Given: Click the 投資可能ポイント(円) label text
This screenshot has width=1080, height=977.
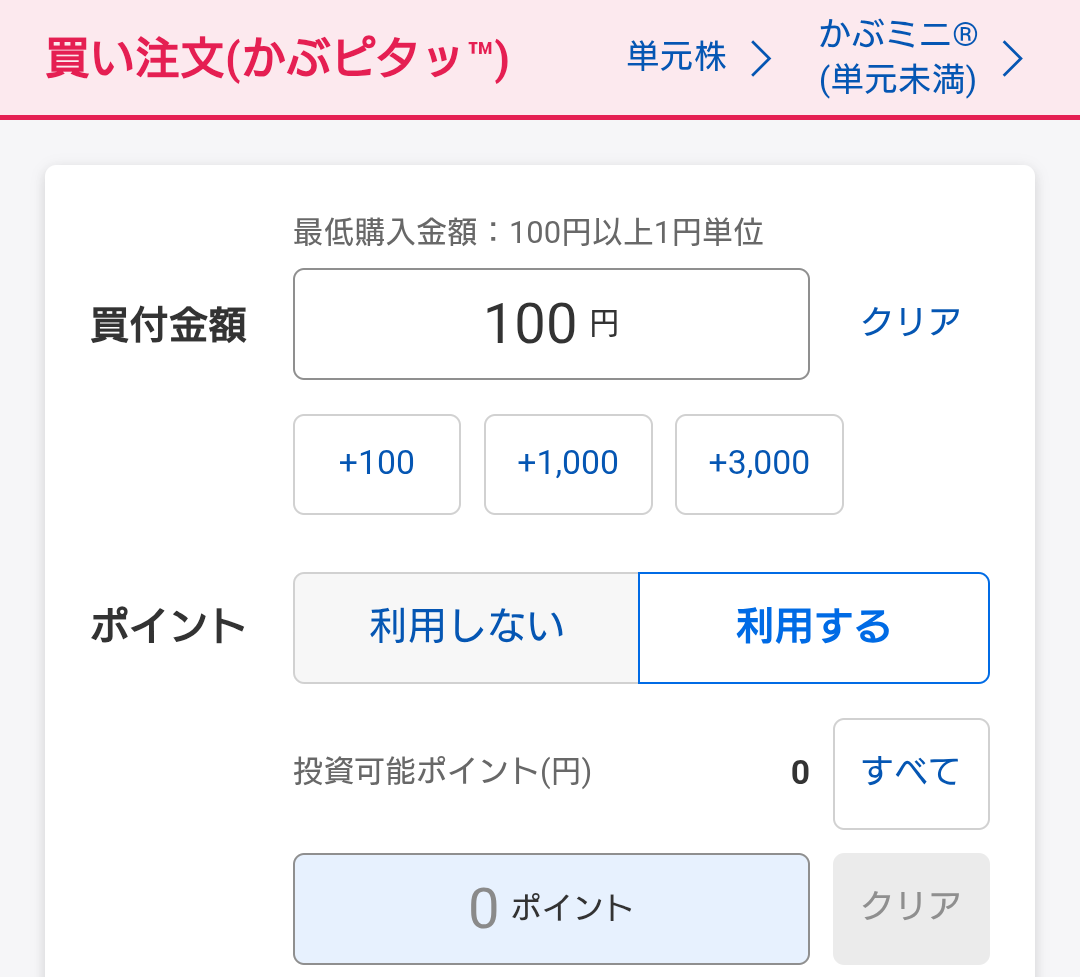Looking at the screenshot, I should point(442,772).
